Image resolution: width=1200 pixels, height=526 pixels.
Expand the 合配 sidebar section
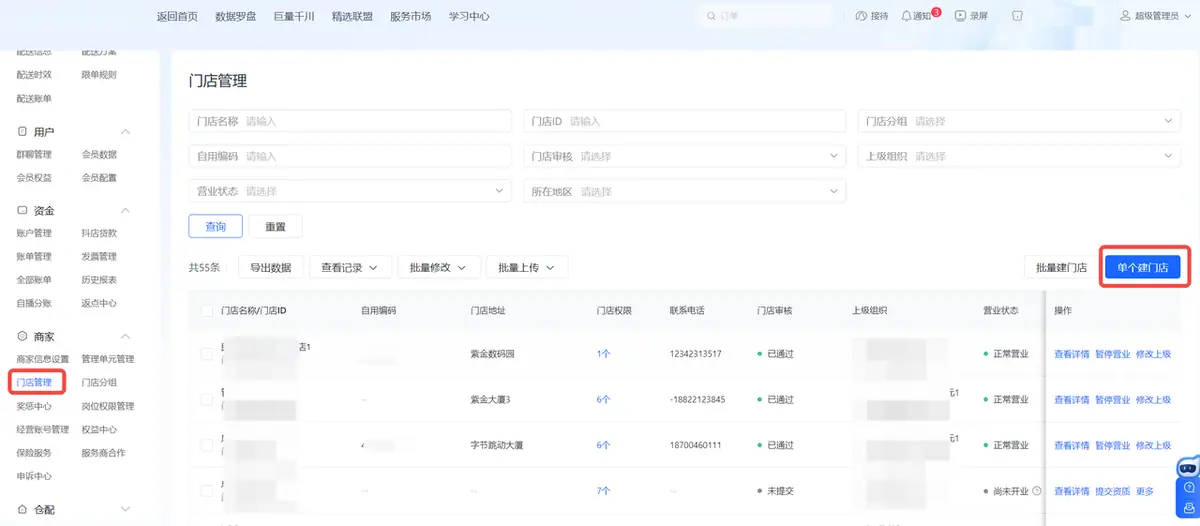tap(125, 509)
